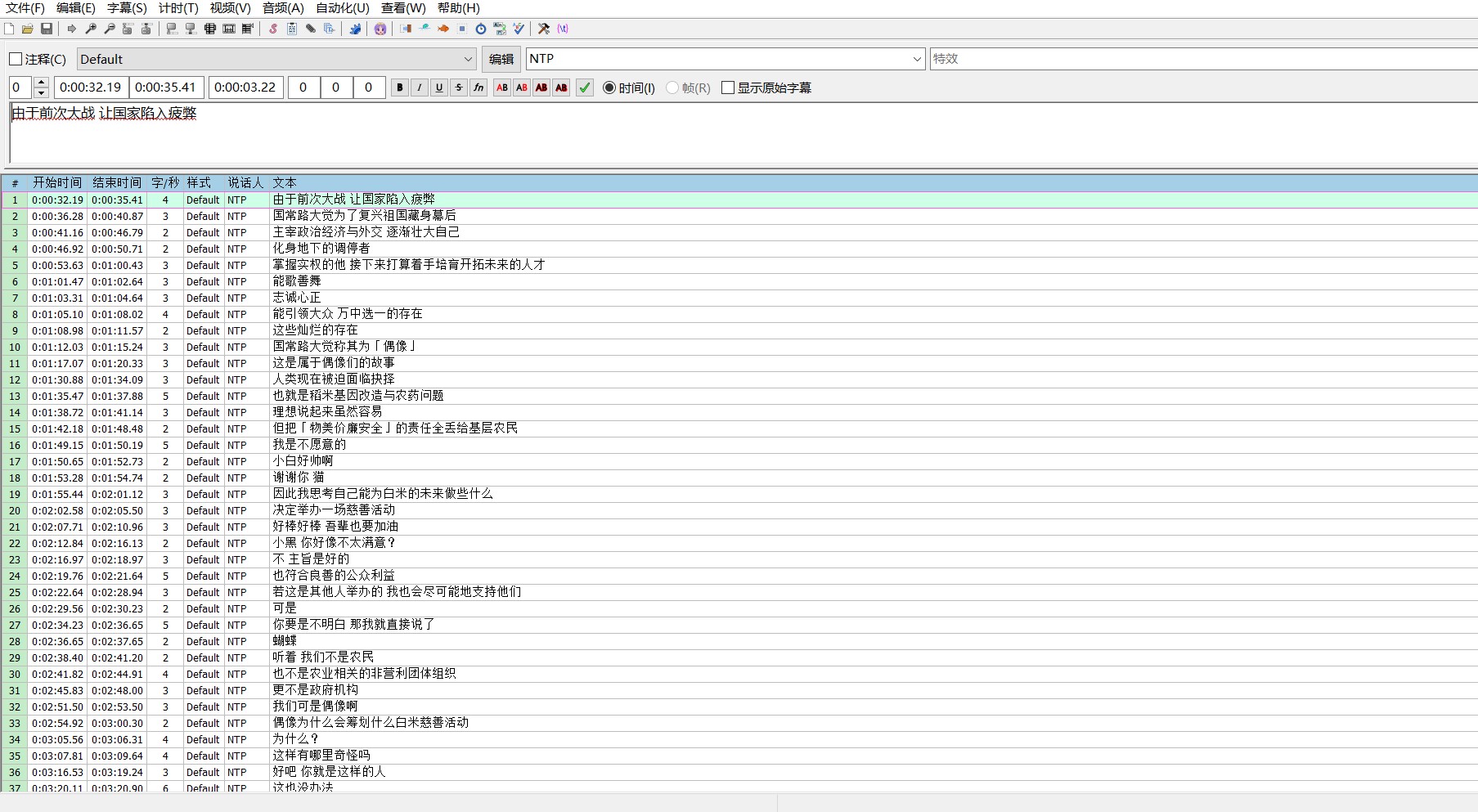Open Timing Post-Processor blue clock icon
This screenshot has width=1478, height=812.
[x=481, y=29]
